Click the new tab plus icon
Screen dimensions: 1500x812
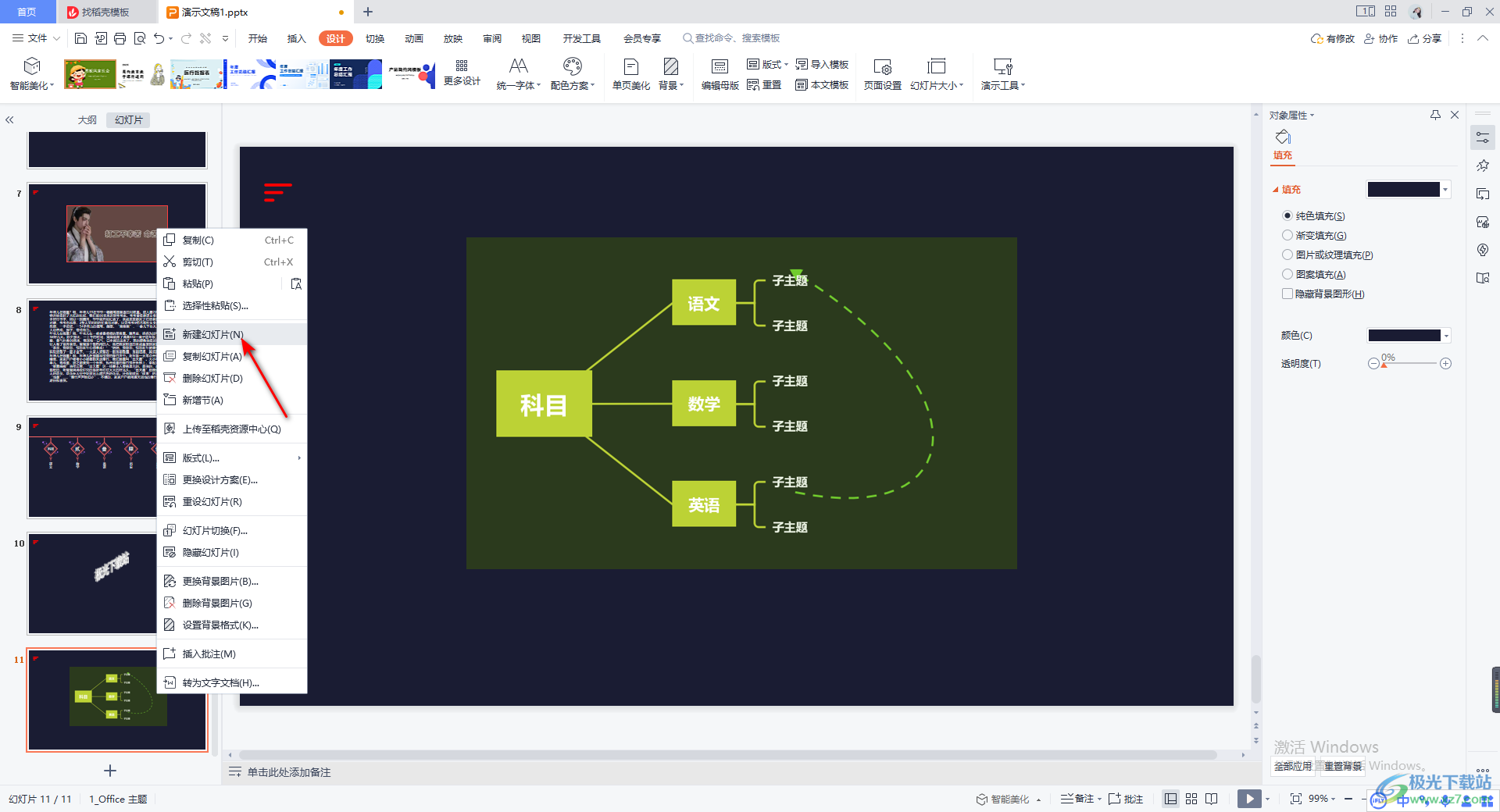(368, 12)
